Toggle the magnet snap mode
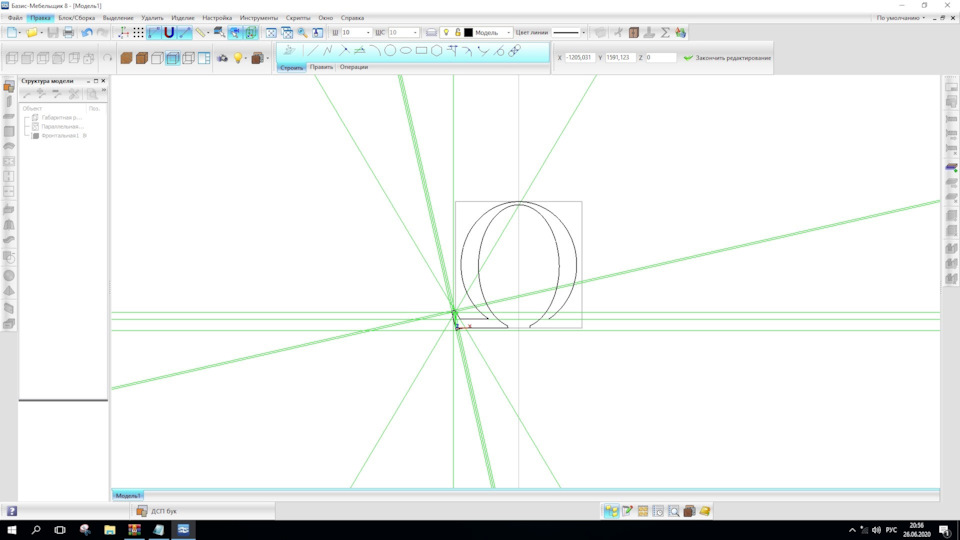 point(169,32)
